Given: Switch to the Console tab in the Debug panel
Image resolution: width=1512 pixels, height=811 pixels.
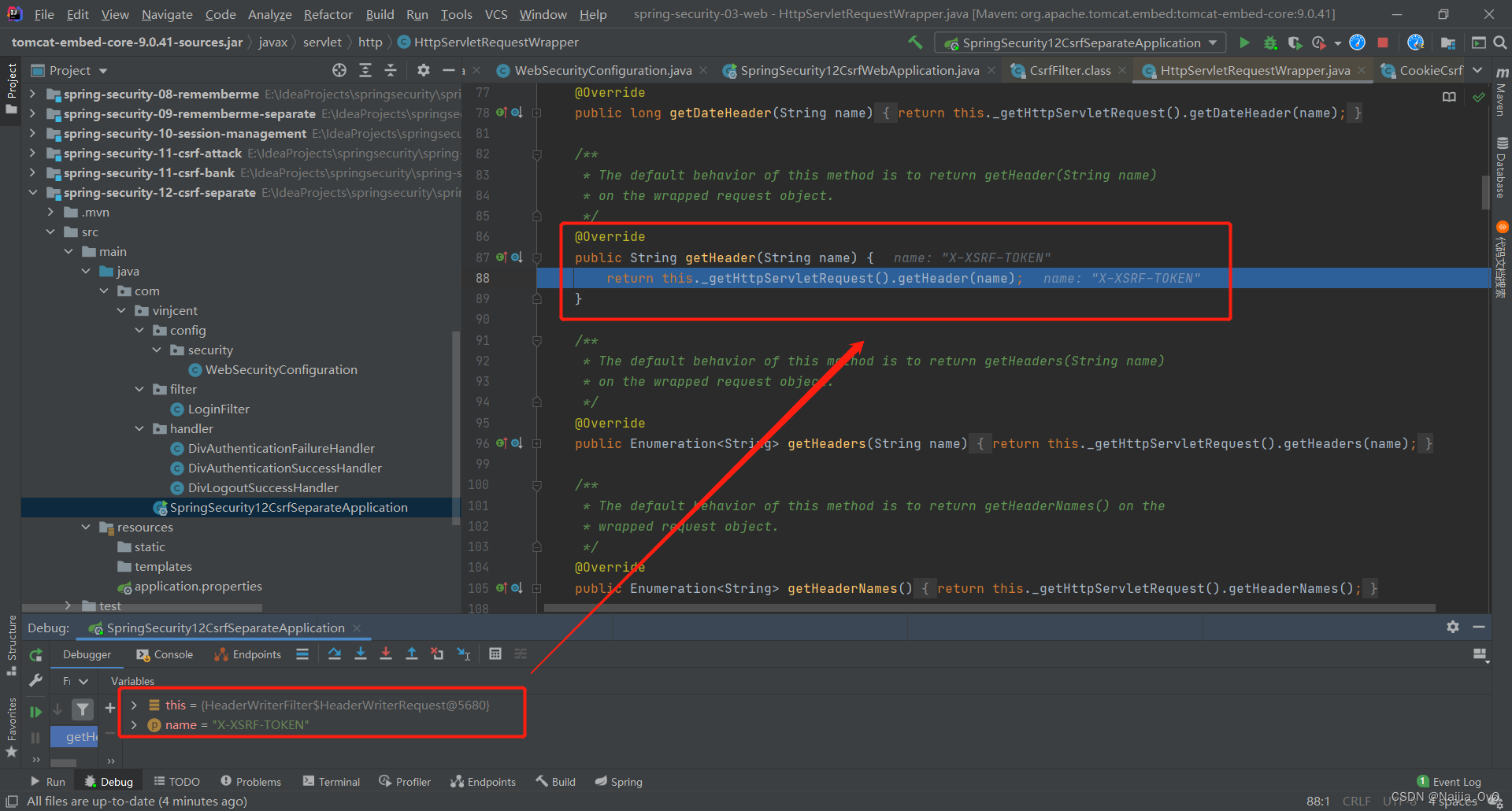Looking at the screenshot, I should point(165,654).
